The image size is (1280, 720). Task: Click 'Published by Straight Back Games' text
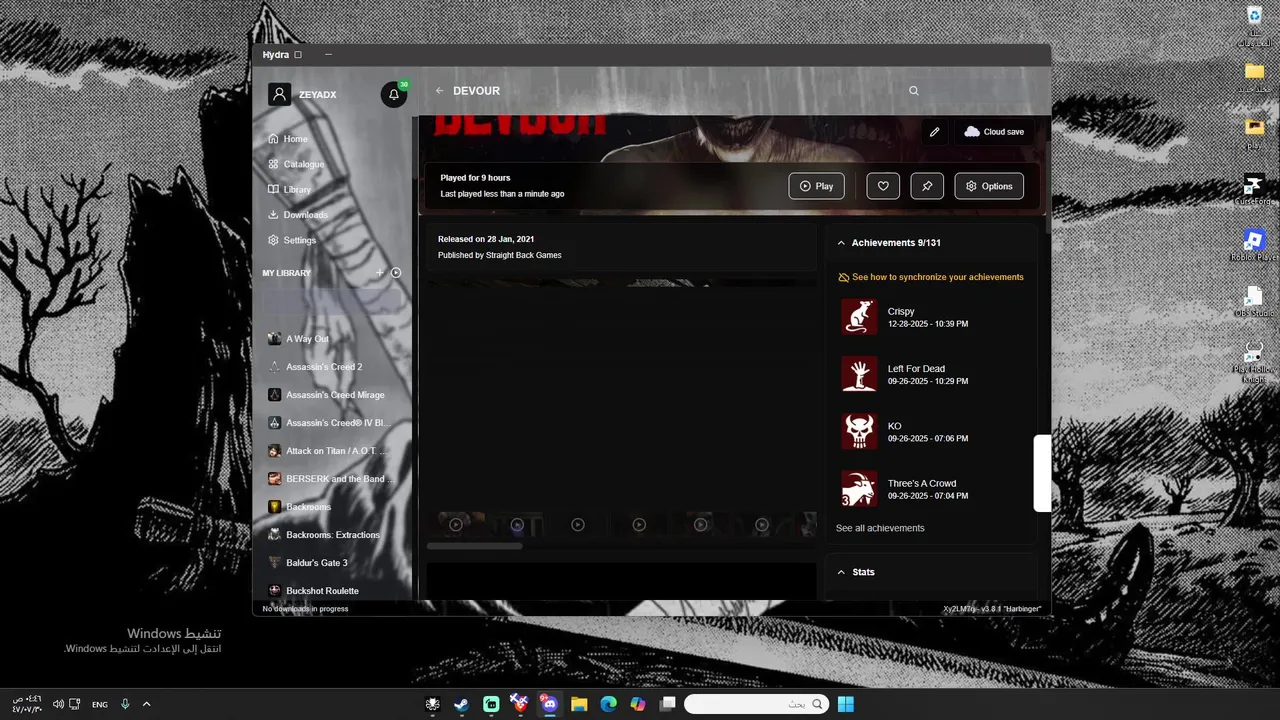[500, 255]
